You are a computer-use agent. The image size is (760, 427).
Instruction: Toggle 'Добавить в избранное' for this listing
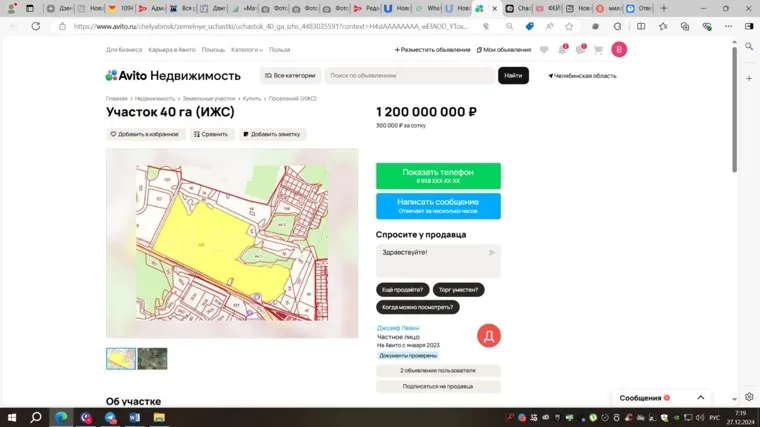(144, 134)
